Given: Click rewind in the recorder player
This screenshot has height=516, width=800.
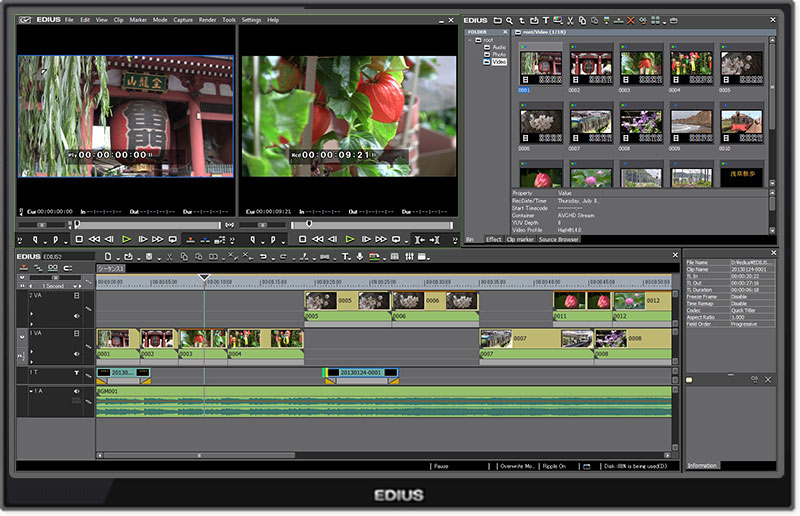Looking at the screenshot, I should coord(317,239).
